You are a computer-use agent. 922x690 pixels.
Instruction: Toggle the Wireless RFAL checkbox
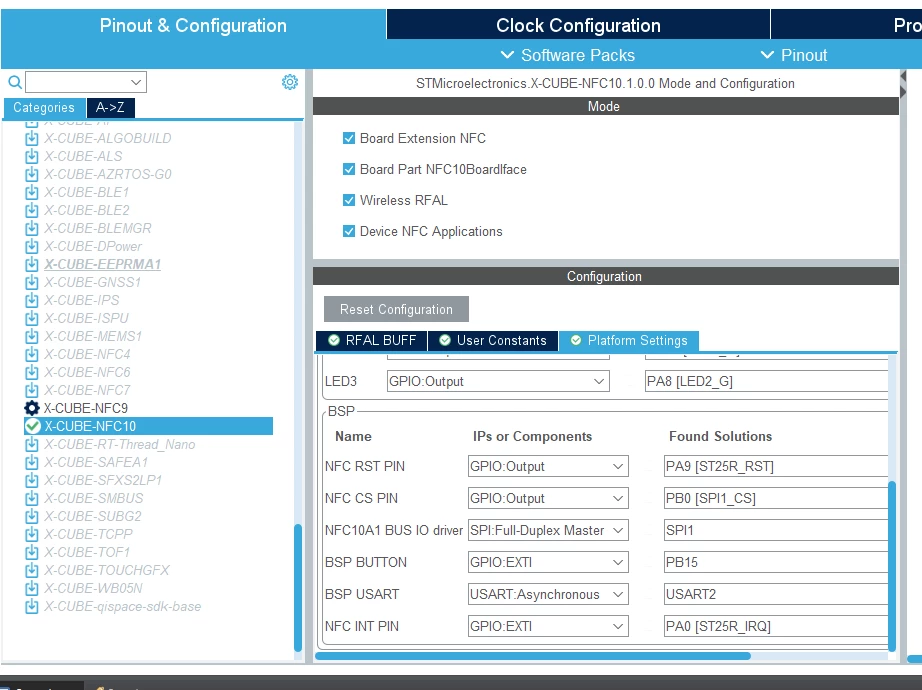pyautogui.click(x=349, y=200)
